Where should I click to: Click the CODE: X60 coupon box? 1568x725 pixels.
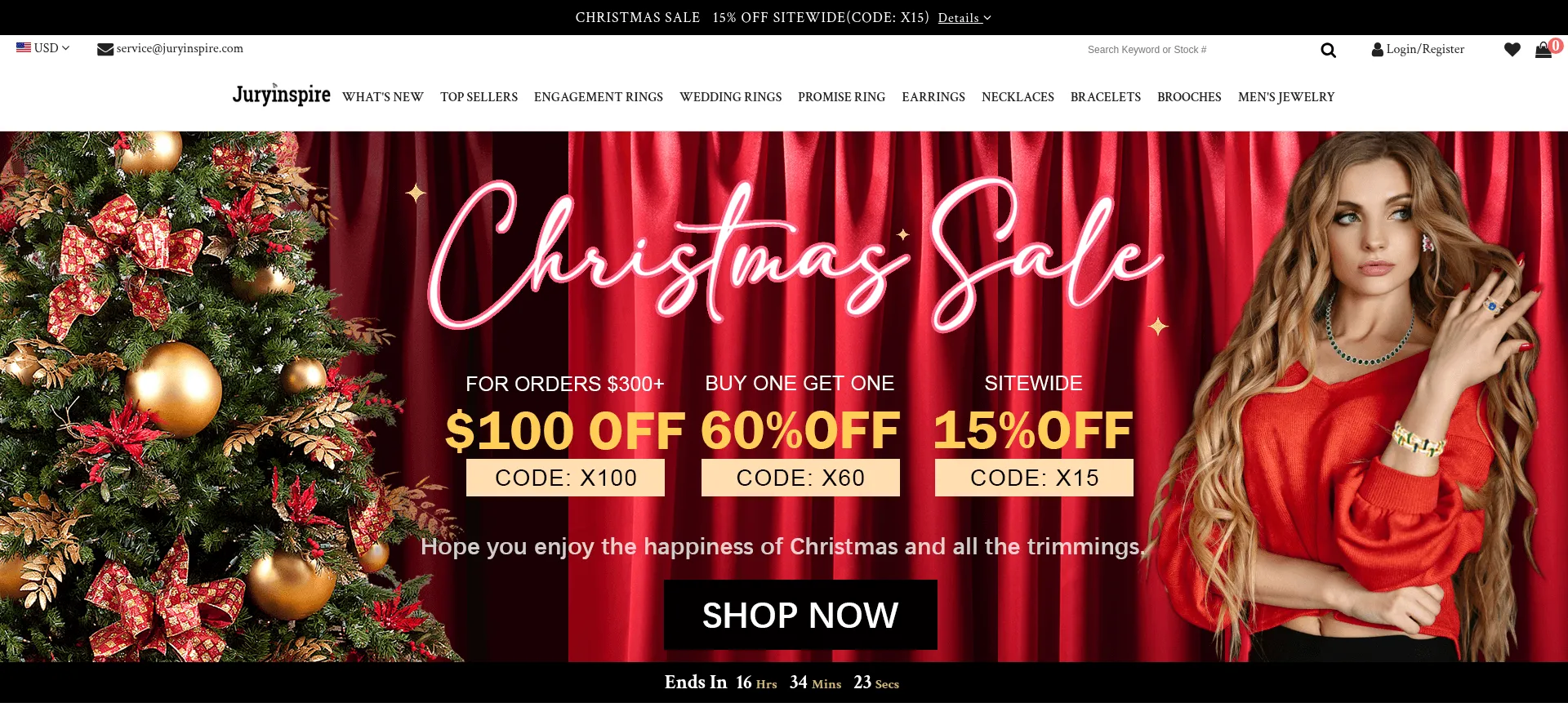800,478
